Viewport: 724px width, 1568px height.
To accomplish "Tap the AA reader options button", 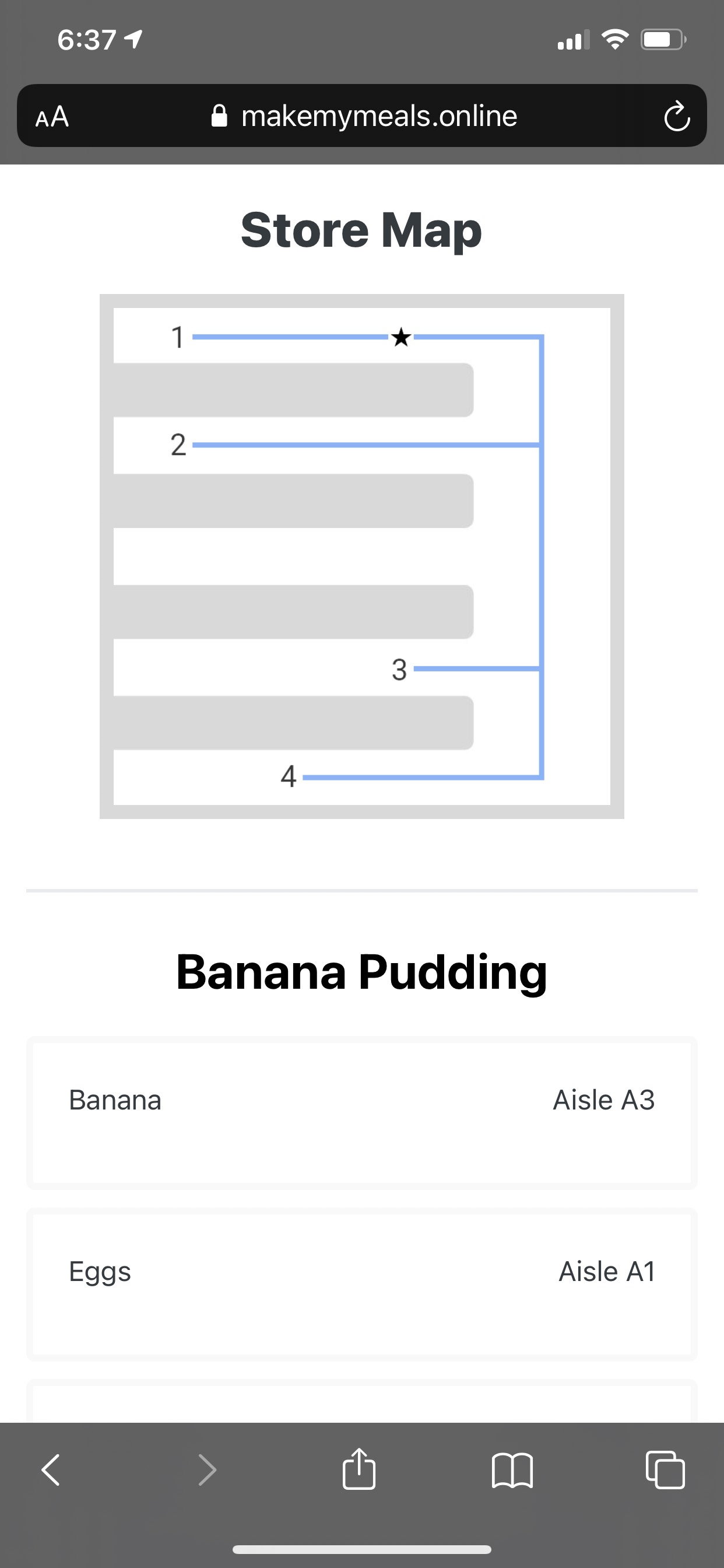I will tap(52, 116).
